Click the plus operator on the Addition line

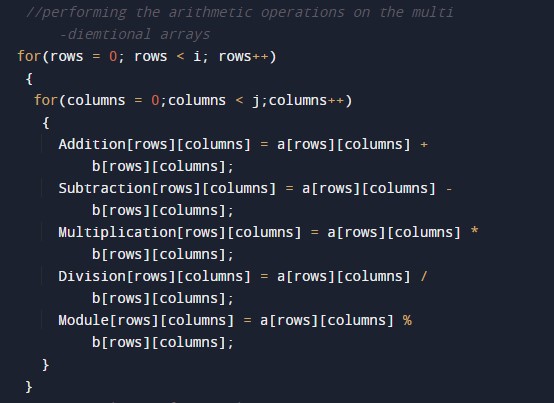[424, 144]
